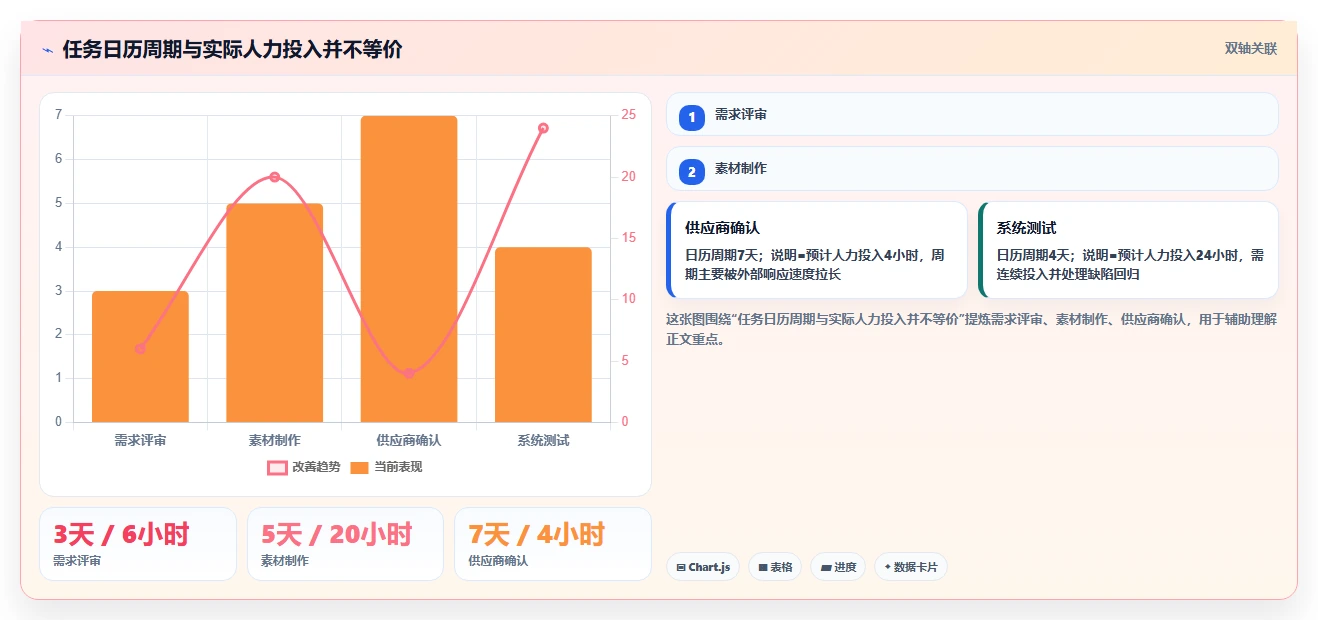The height and width of the screenshot is (620, 1318).
Task: Select the numbered badge 1 for 需求评审
Action: (691, 118)
